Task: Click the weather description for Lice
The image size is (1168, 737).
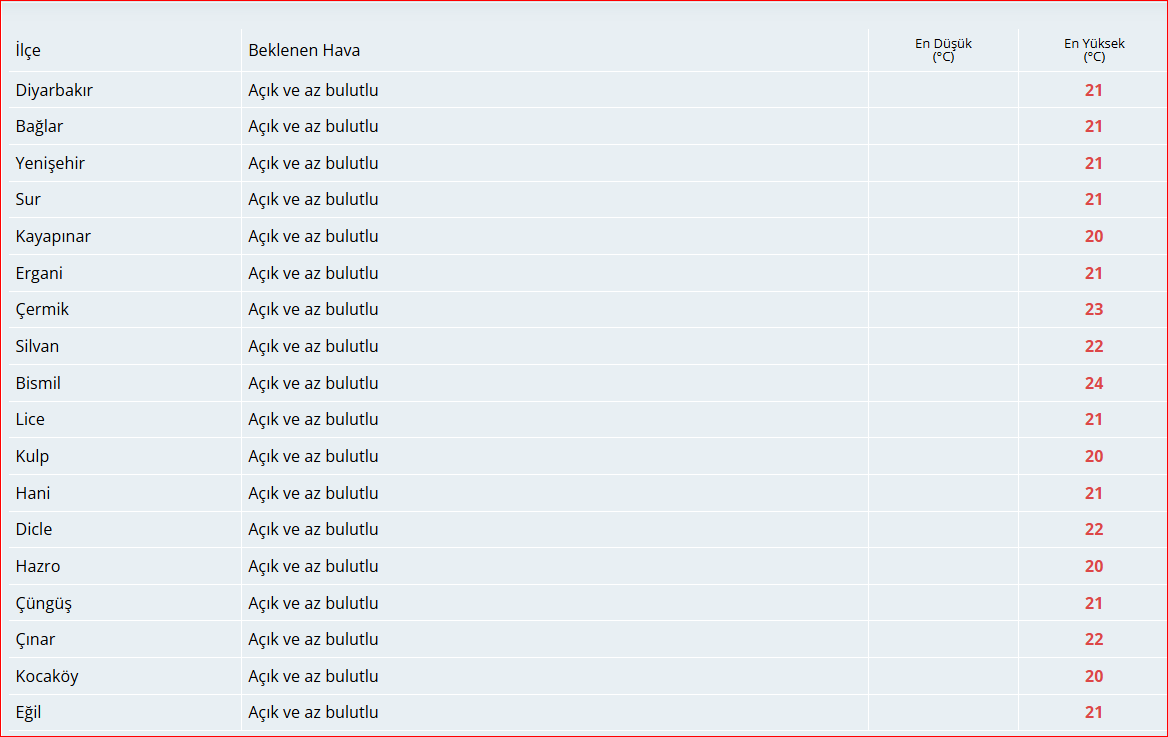Action: point(313,419)
